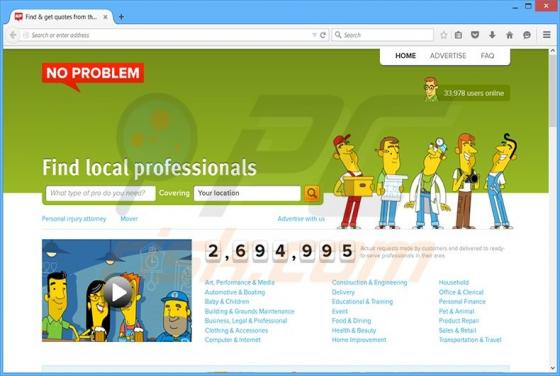Play the intro video
The image size is (560, 376).
(117, 292)
